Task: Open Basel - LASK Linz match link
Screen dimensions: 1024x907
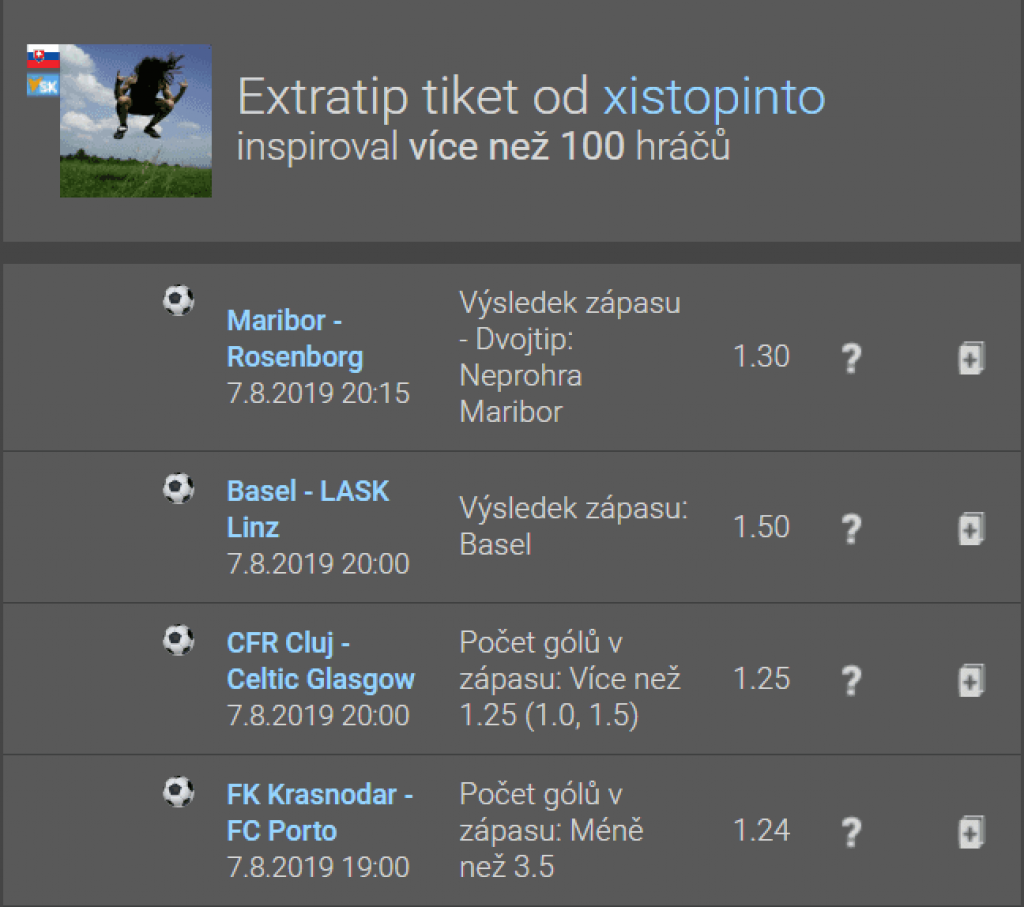Action: coord(307,509)
